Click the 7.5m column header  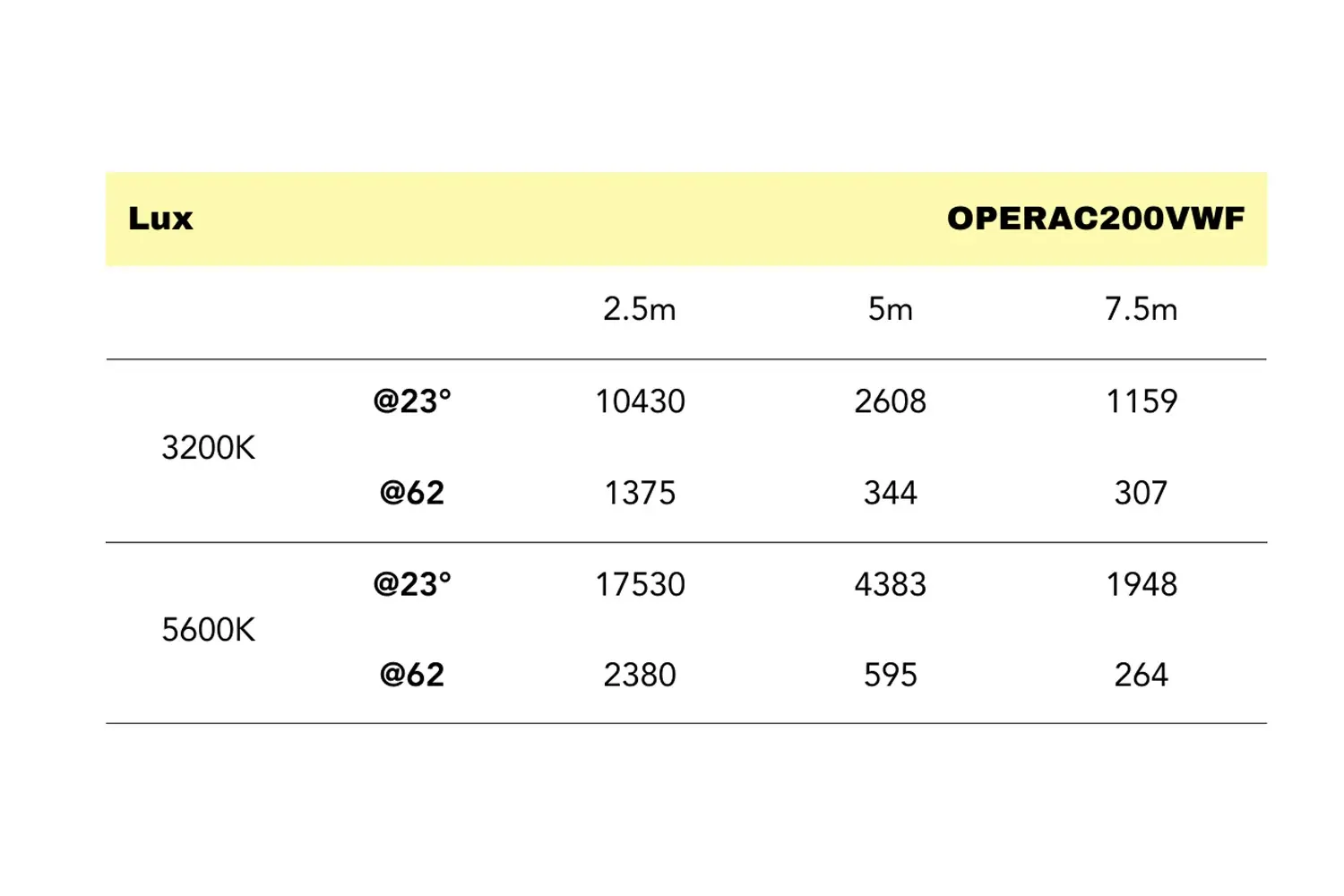pos(1142,309)
